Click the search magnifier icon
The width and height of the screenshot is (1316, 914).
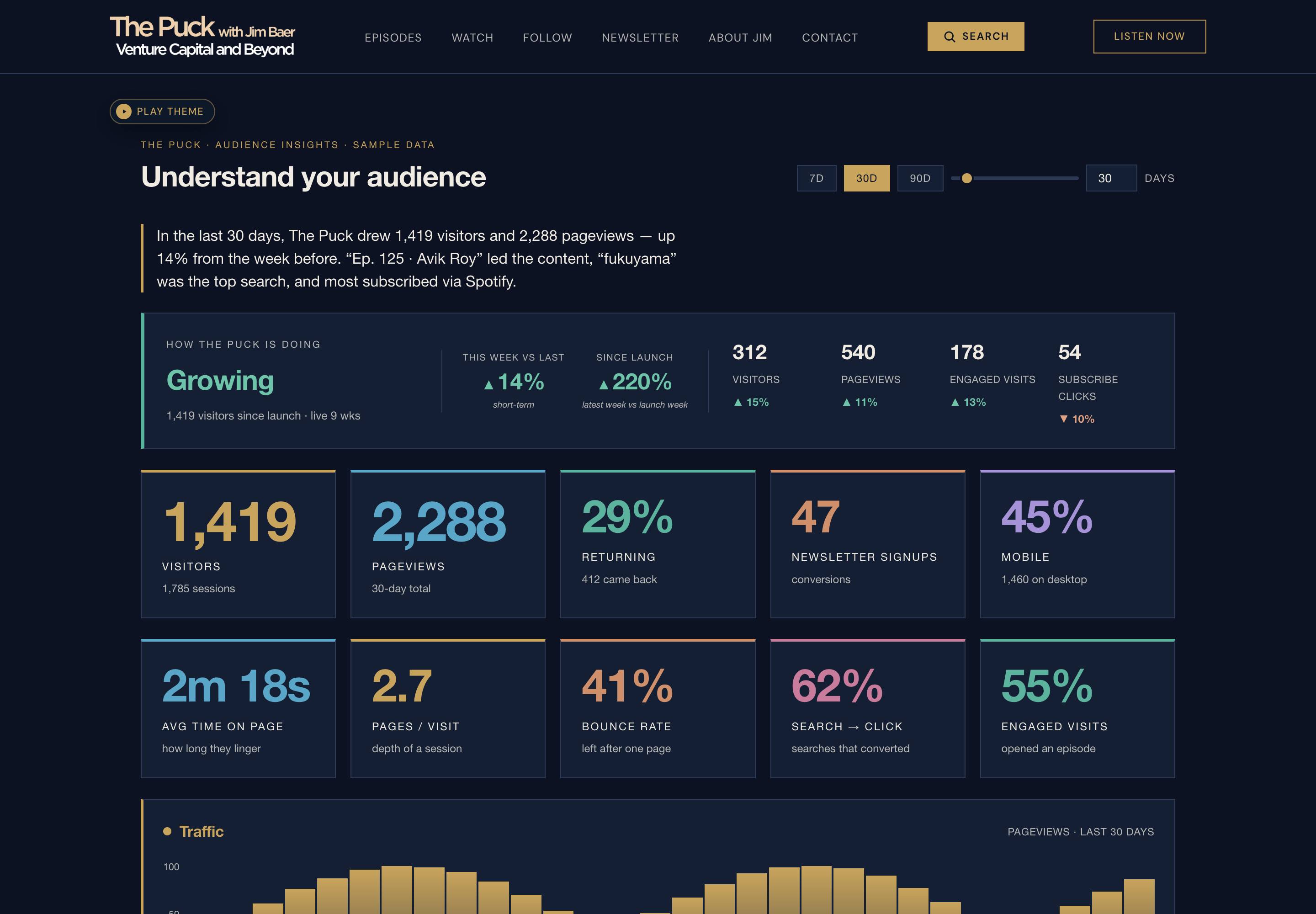tap(949, 37)
